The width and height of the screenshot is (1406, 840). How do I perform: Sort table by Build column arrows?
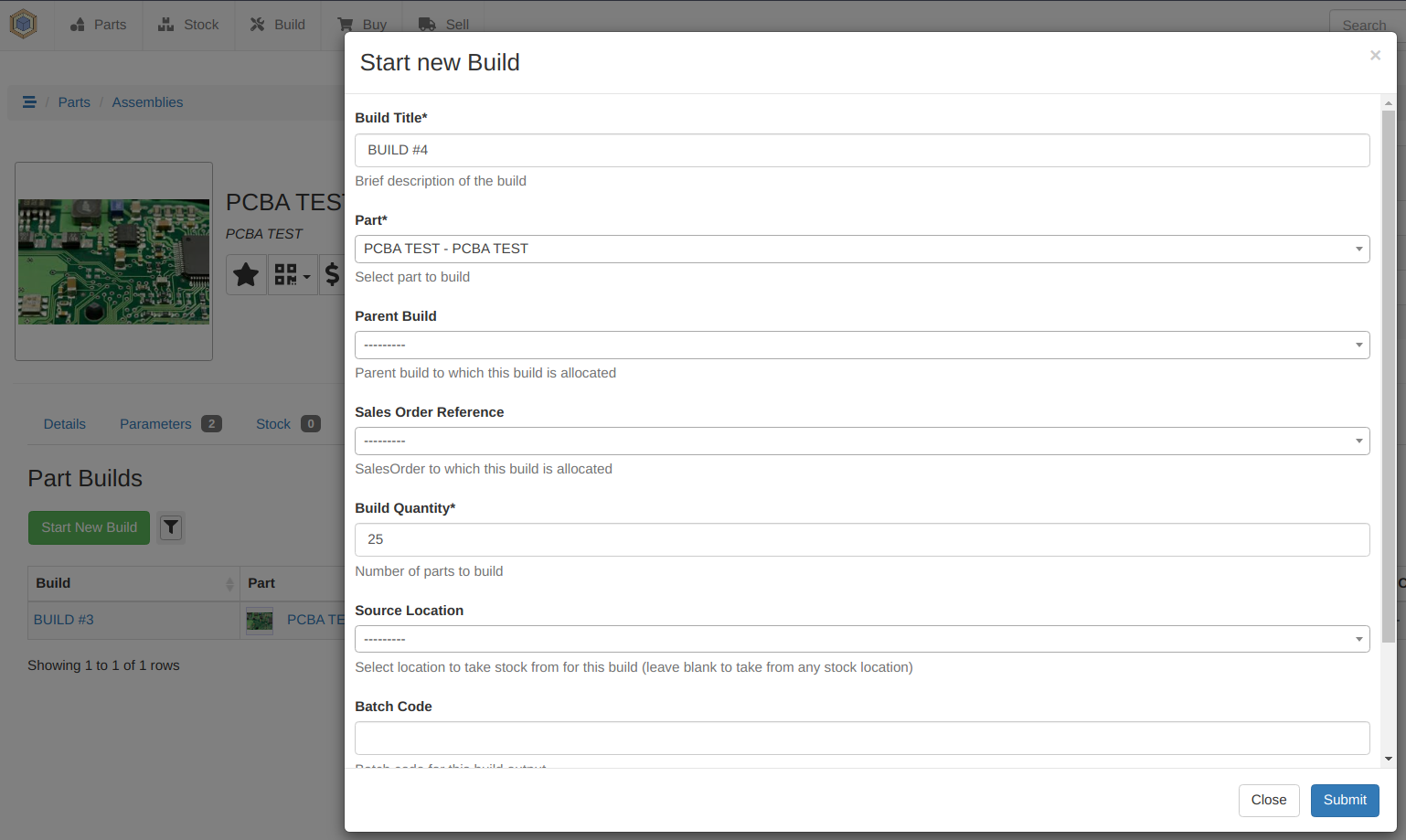tap(229, 584)
